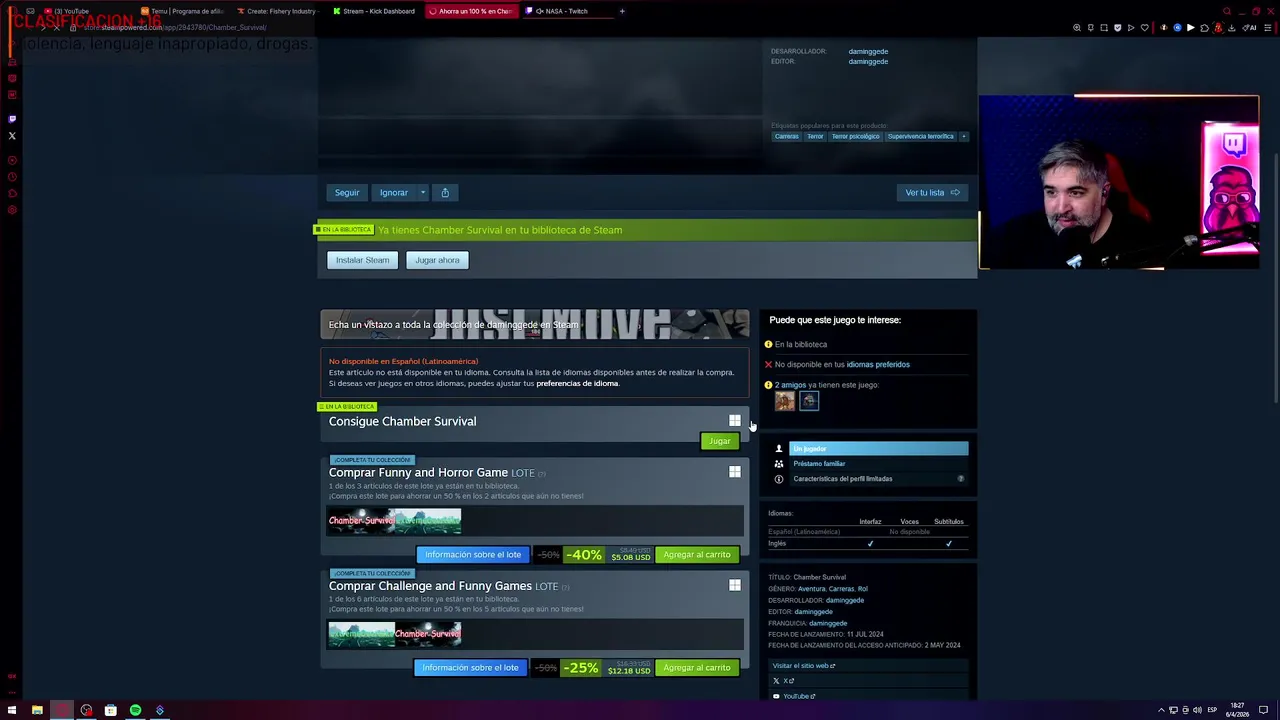Click the Twitch icon in browser sidebar
The image size is (1280, 720).
click(12, 119)
